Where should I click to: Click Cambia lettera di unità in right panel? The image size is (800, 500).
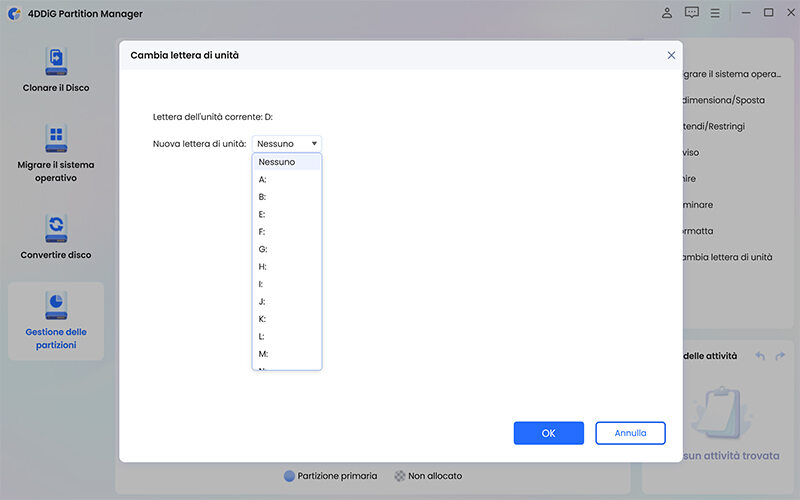pyautogui.click(x=728, y=257)
